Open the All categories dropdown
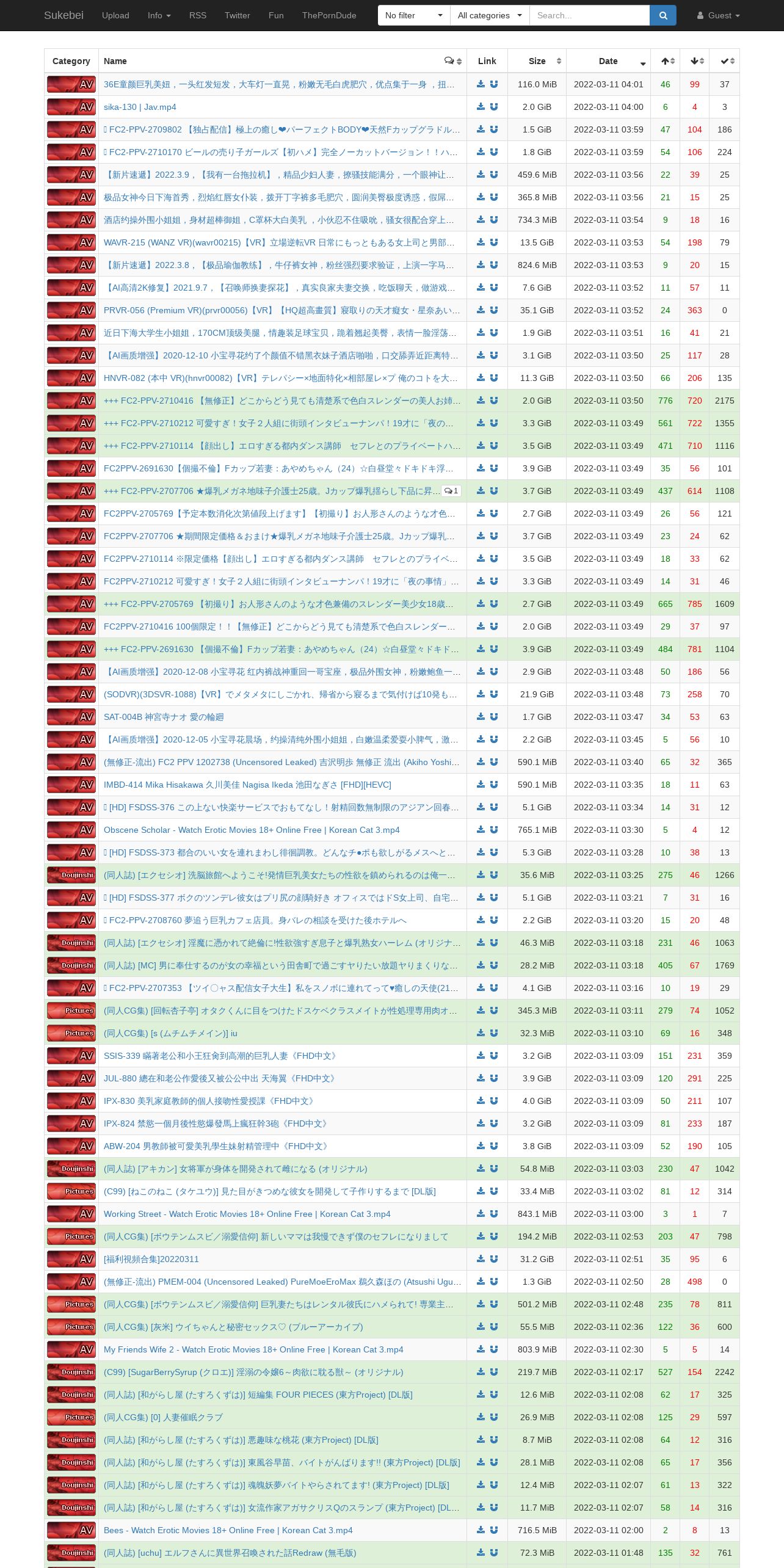Viewport: 784px width, 1568px height. (x=490, y=15)
